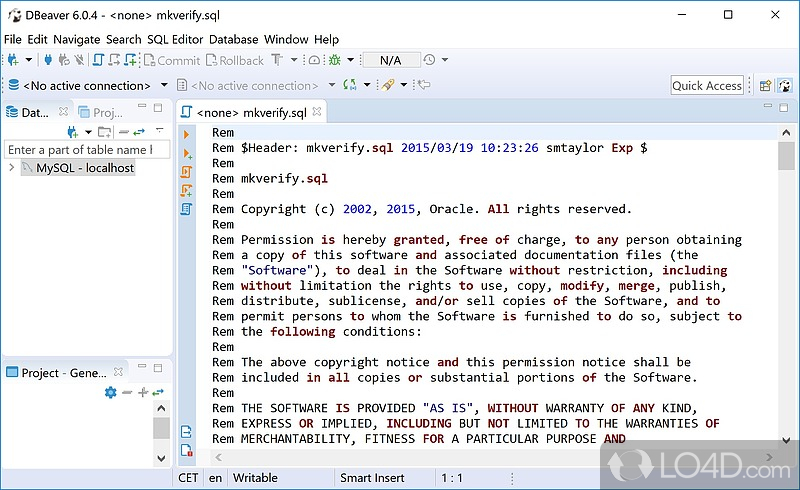Open the debug dropdown arrow next to bug icon

click(351, 60)
